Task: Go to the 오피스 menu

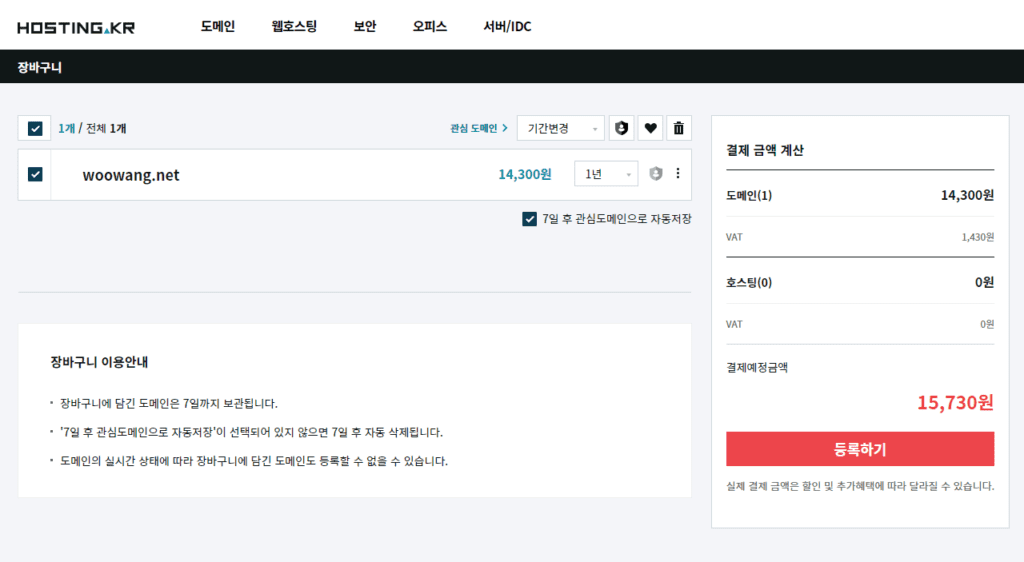Action: pyautogui.click(x=430, y=26)
